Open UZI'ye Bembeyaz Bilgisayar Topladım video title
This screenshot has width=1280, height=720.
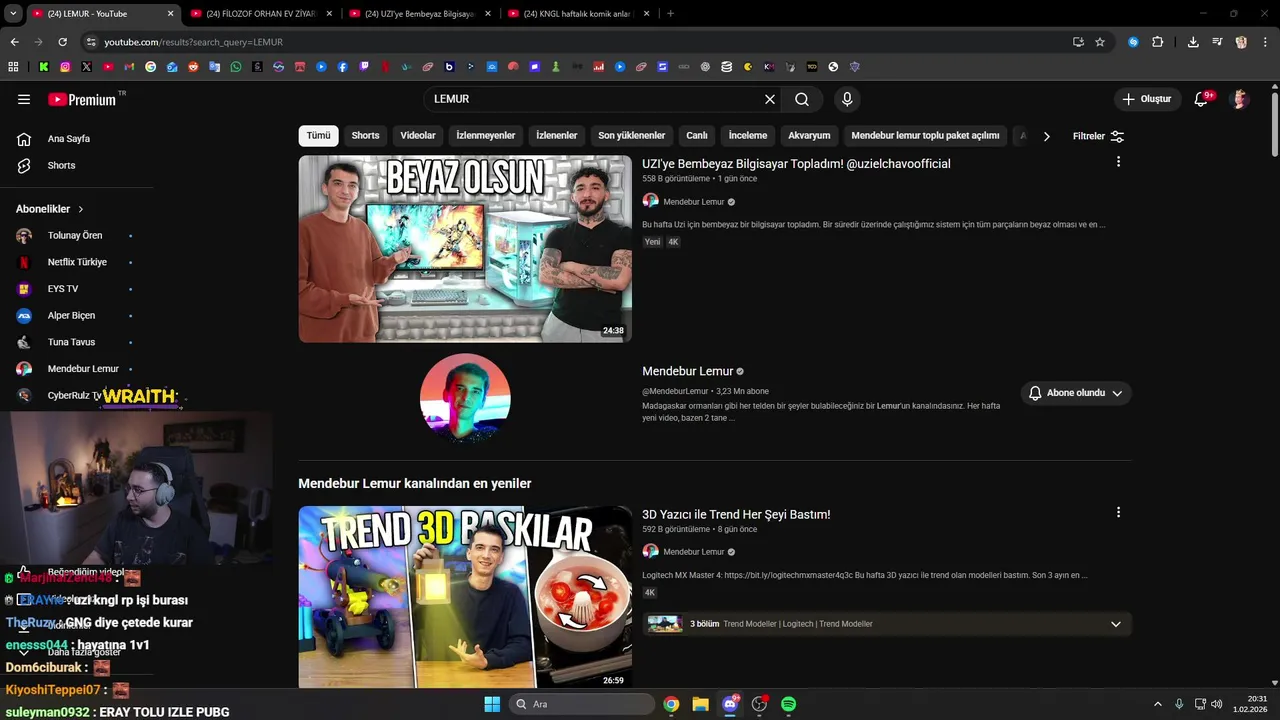pos(796,164)
